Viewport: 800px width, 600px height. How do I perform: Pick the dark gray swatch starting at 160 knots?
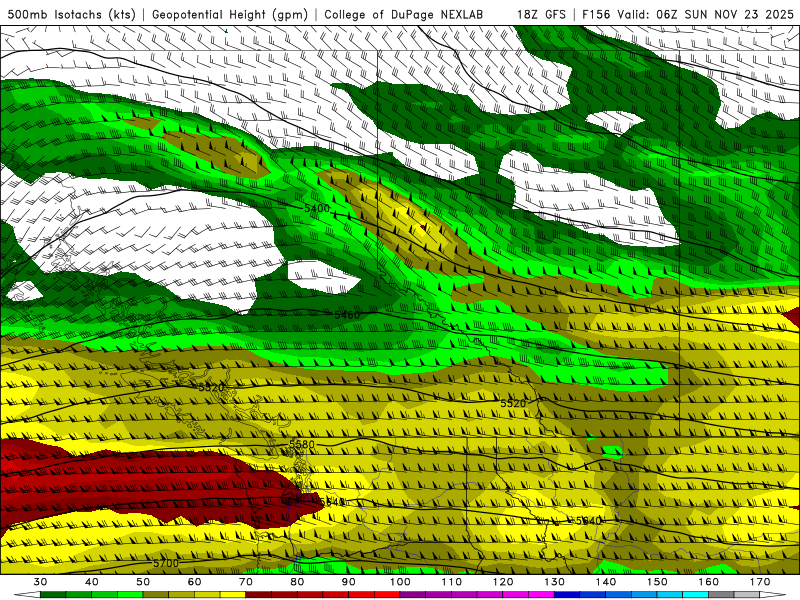pyautogui.click(x=721, y=595)
